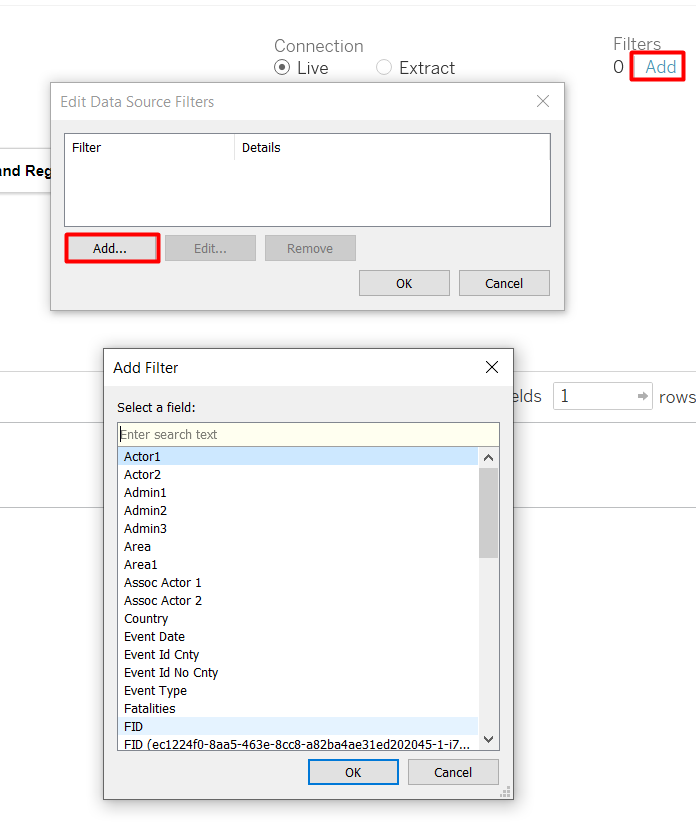Cancel the Edit Data Source Filters dialog
The width and height of the screenshot is (696, 837).
point(504,283)
